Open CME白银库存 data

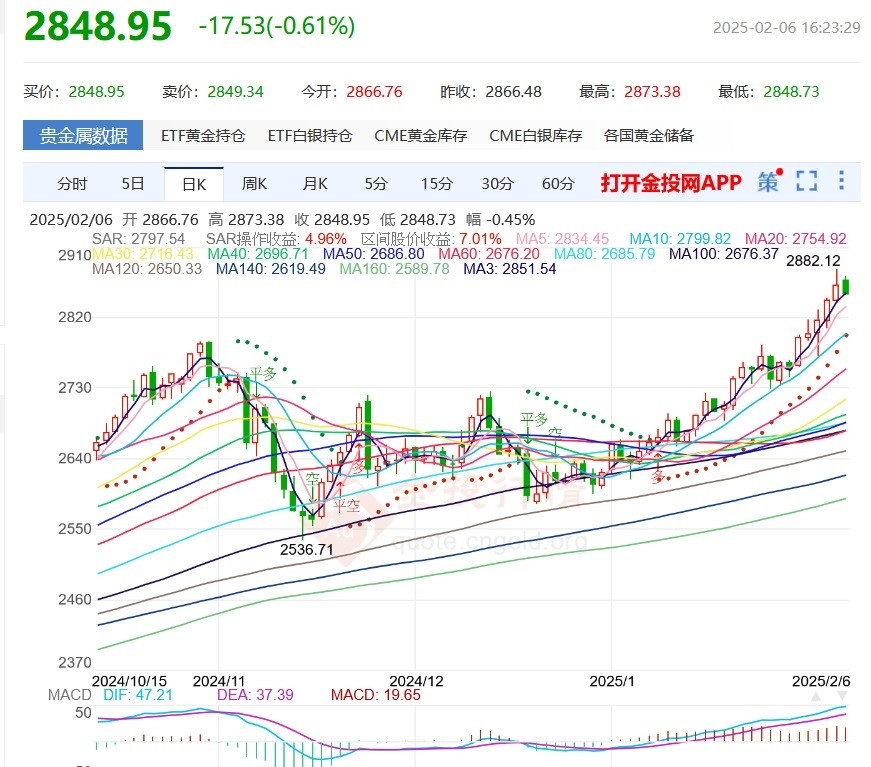pos(535,136)
